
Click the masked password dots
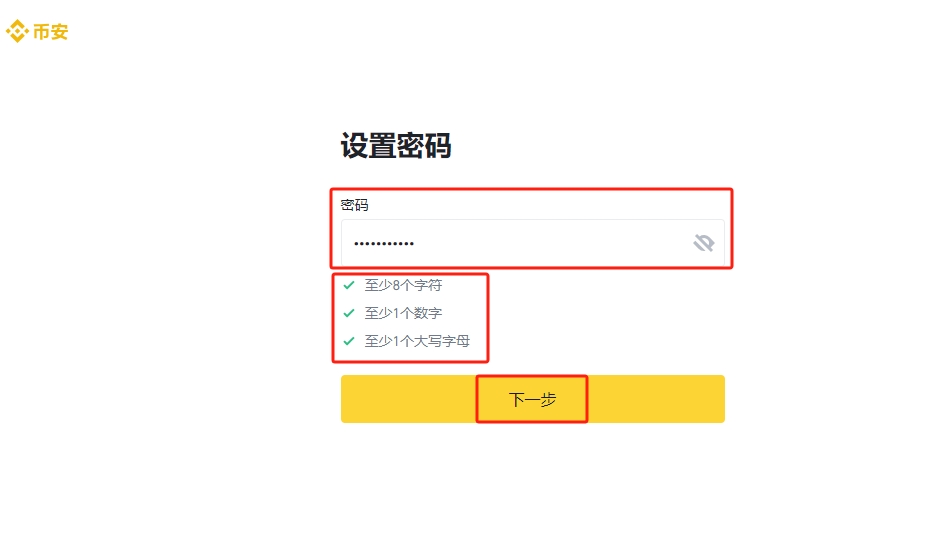[x=384, y=244]
